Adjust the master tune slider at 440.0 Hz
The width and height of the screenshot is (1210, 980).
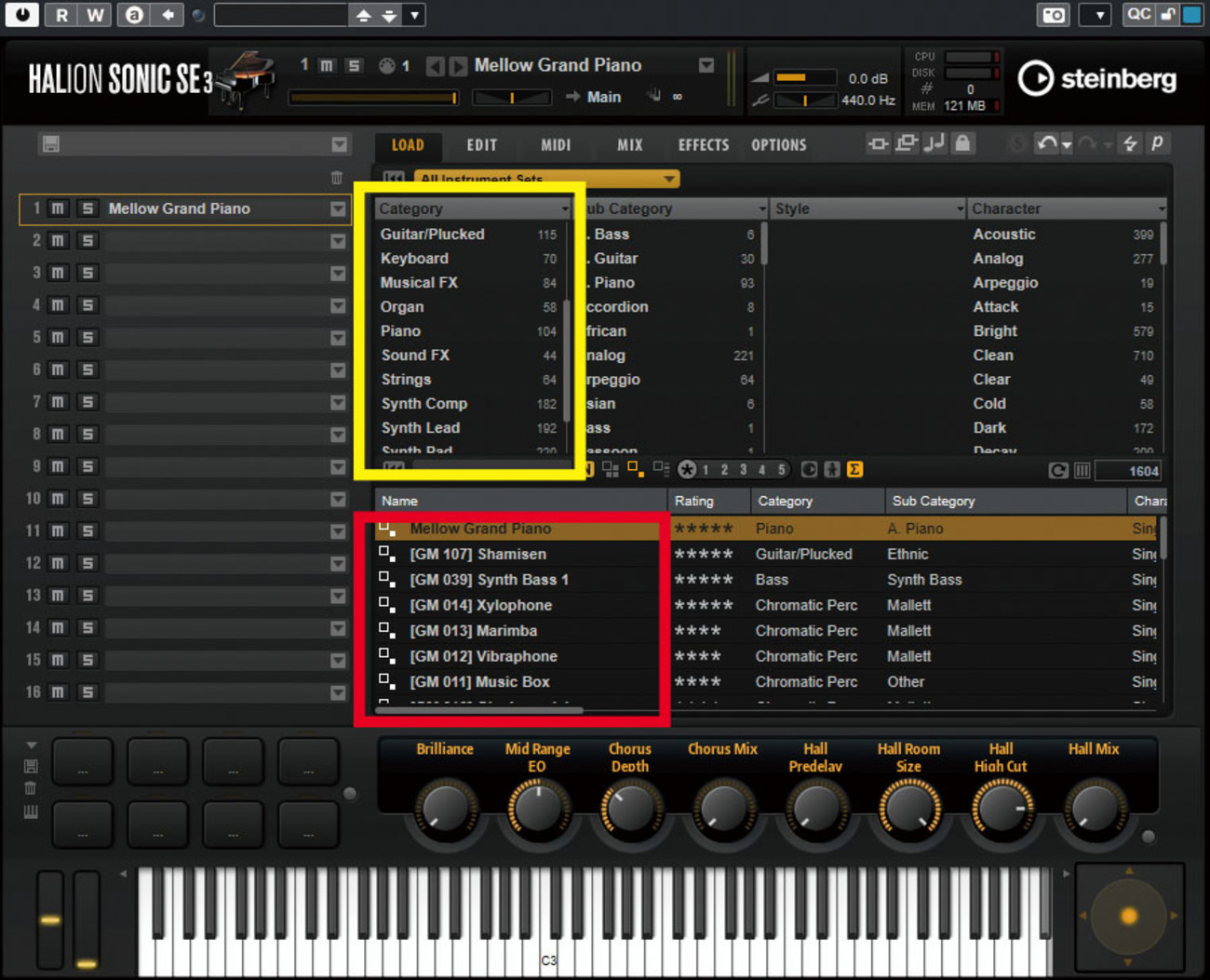click(805, 100)
